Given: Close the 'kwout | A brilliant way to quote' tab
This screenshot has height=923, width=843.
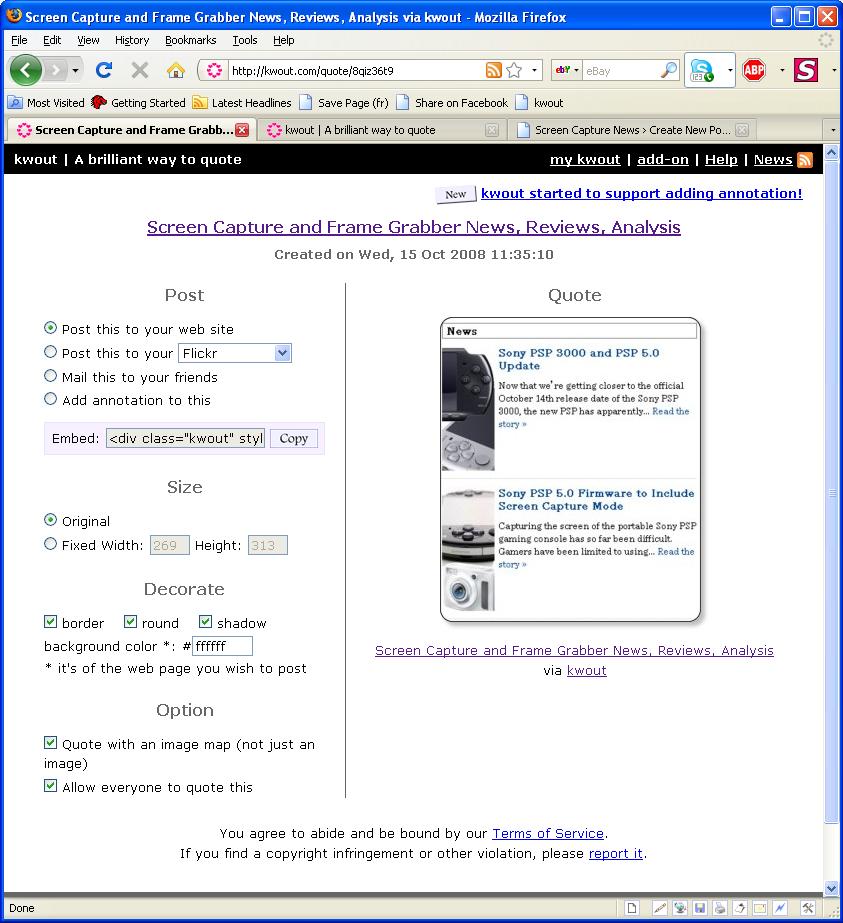Looking at the screenshot, I should pyautogui.click(x=492, y=130).
